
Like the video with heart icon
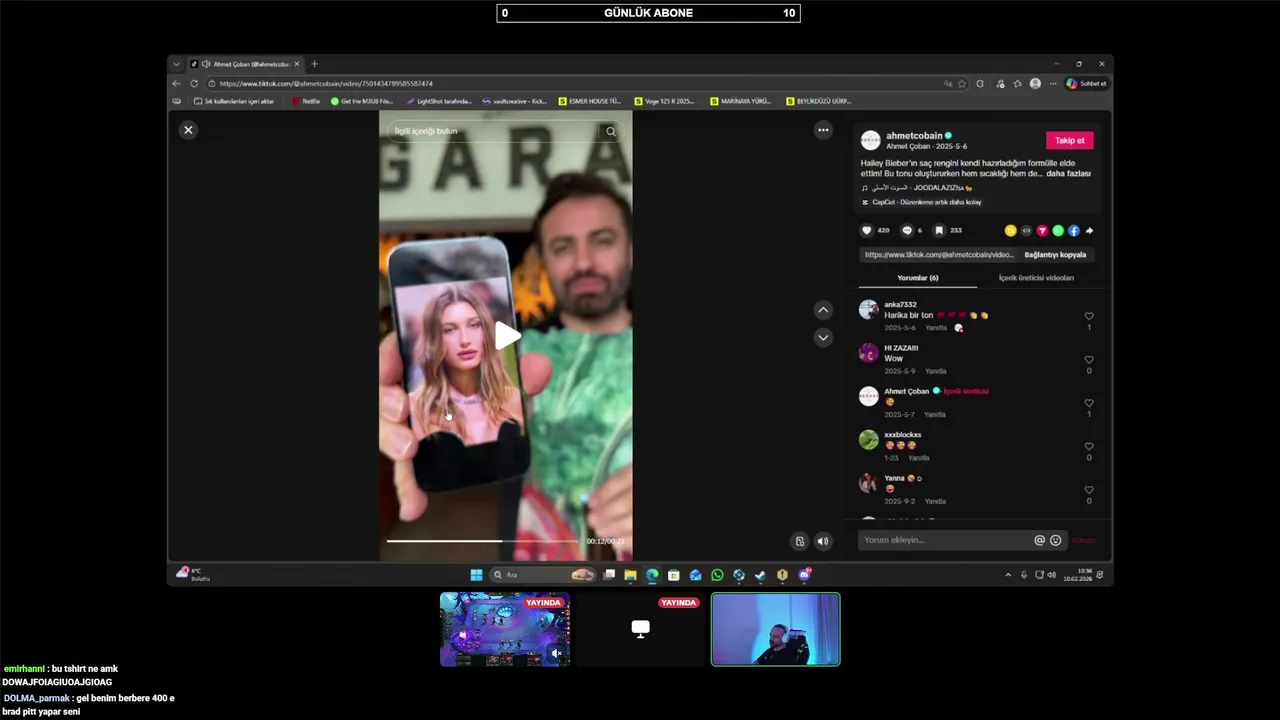point(867,230)
